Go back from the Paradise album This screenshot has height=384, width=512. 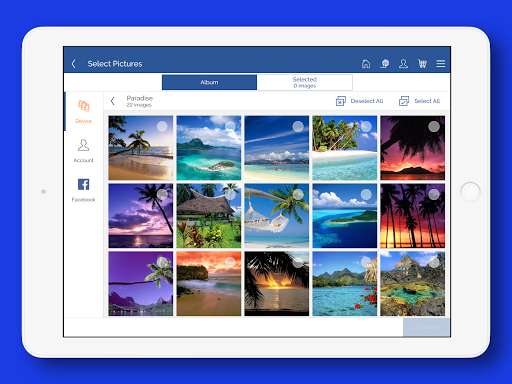pyautogui.click(x=113, y=101)
